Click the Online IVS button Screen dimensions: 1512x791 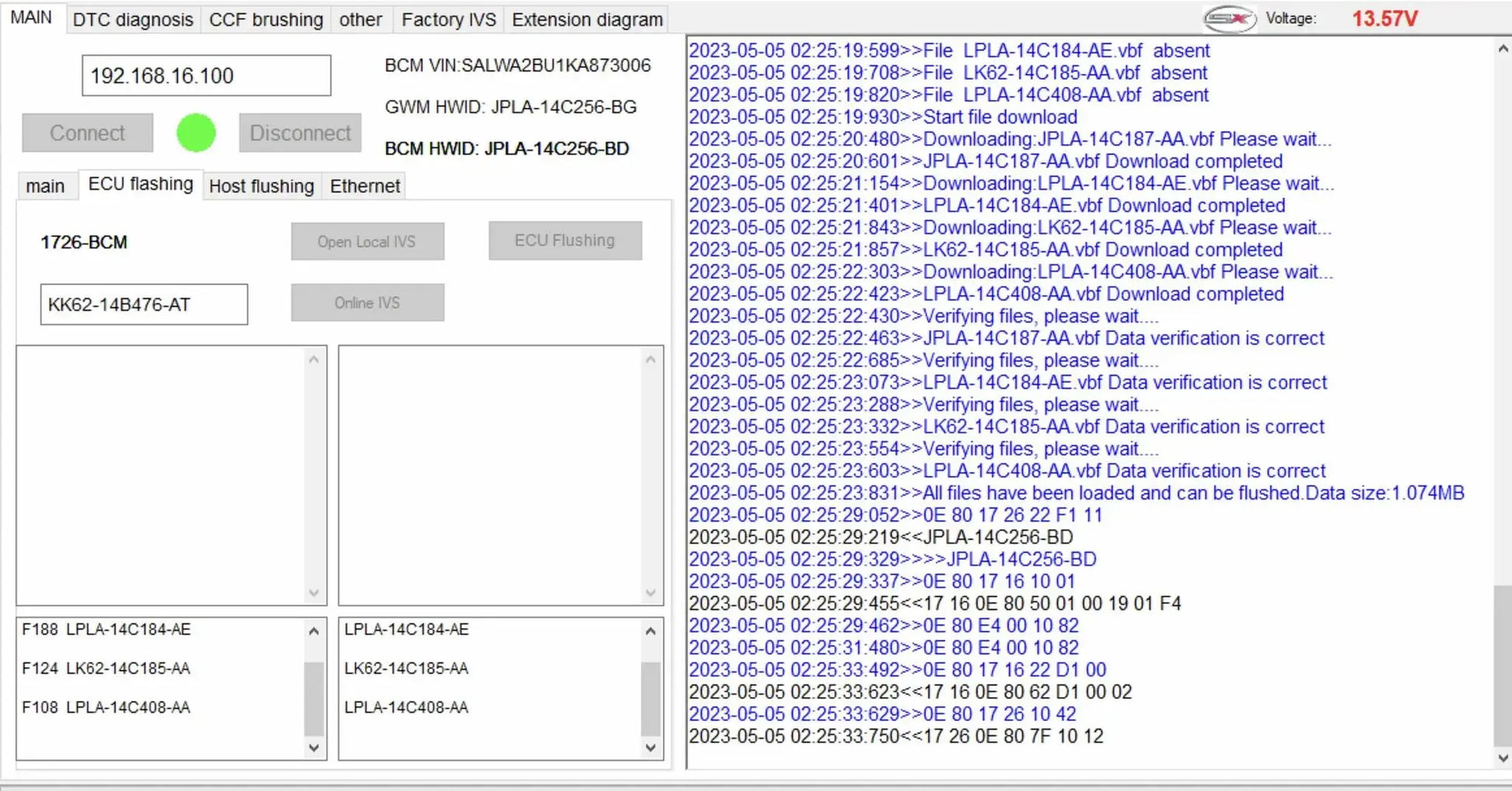[367, 303]
